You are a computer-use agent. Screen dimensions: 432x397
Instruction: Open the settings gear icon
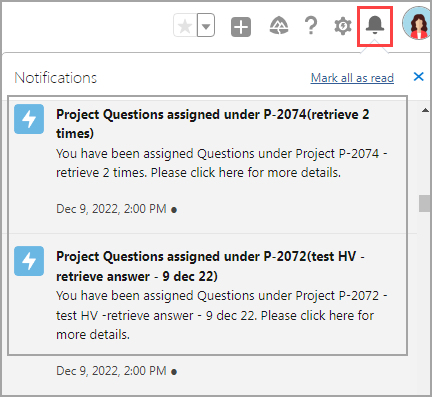(x=343, y=26)
